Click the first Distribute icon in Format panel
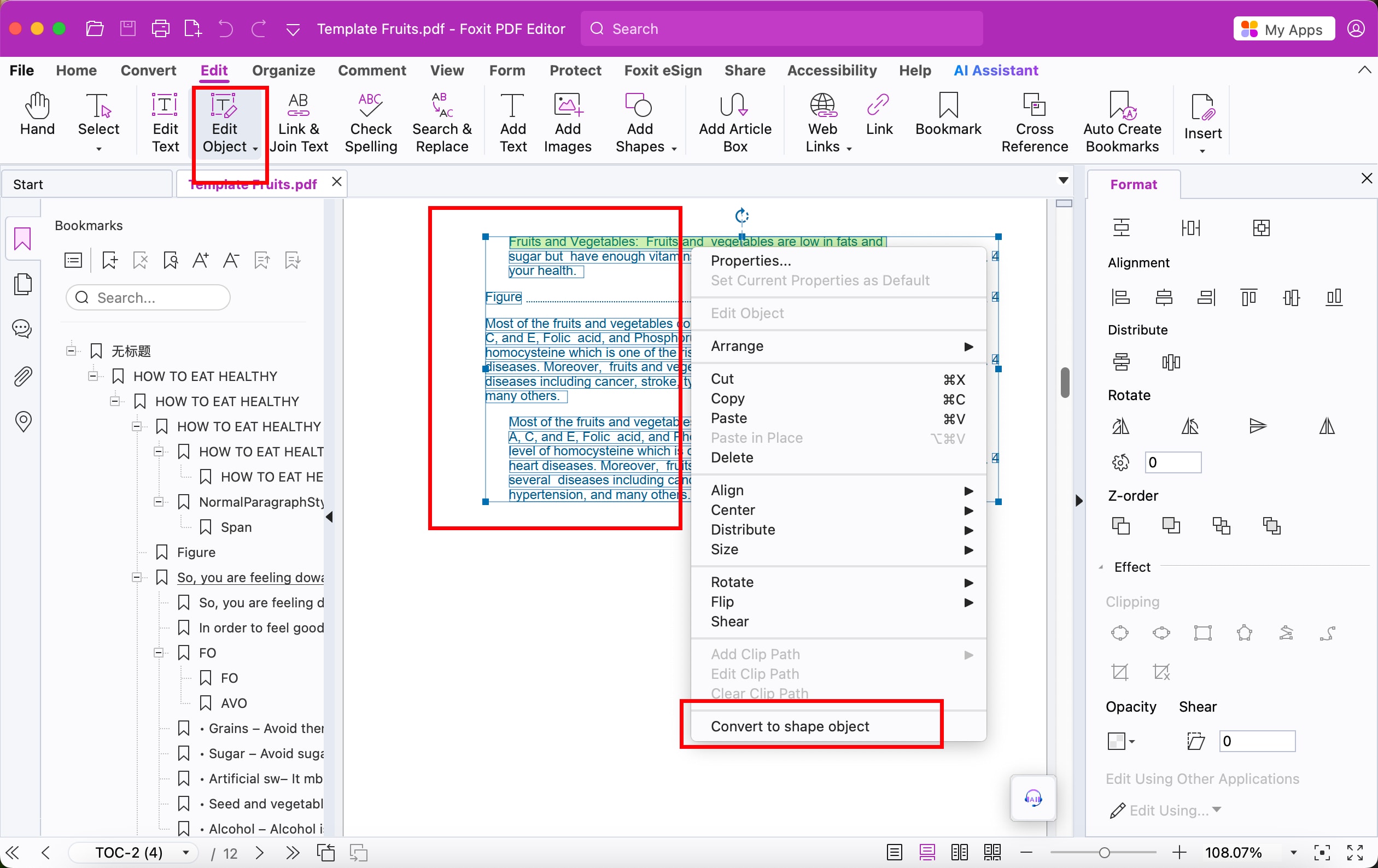This screenshot has height=868, width=1378. click(1121, 362)
